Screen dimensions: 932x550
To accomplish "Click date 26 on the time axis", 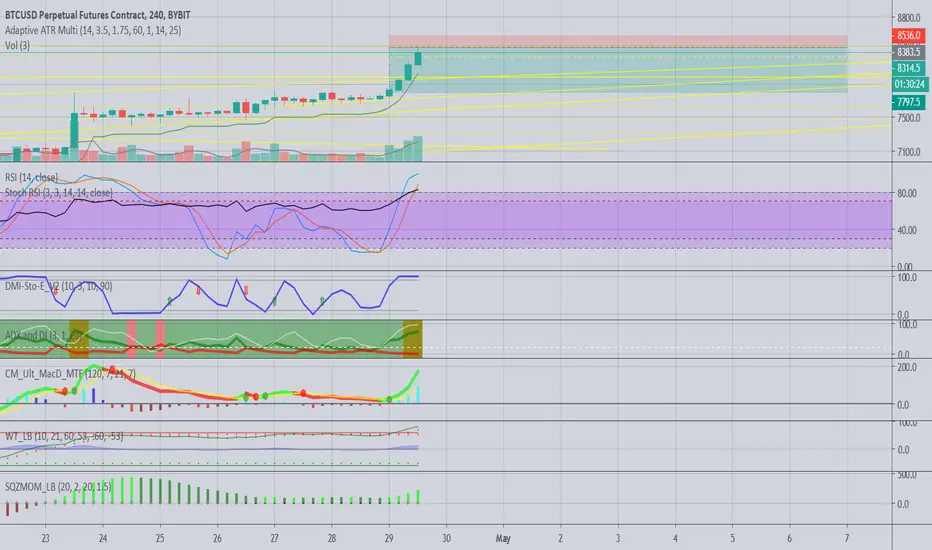I will pos(217,538).
